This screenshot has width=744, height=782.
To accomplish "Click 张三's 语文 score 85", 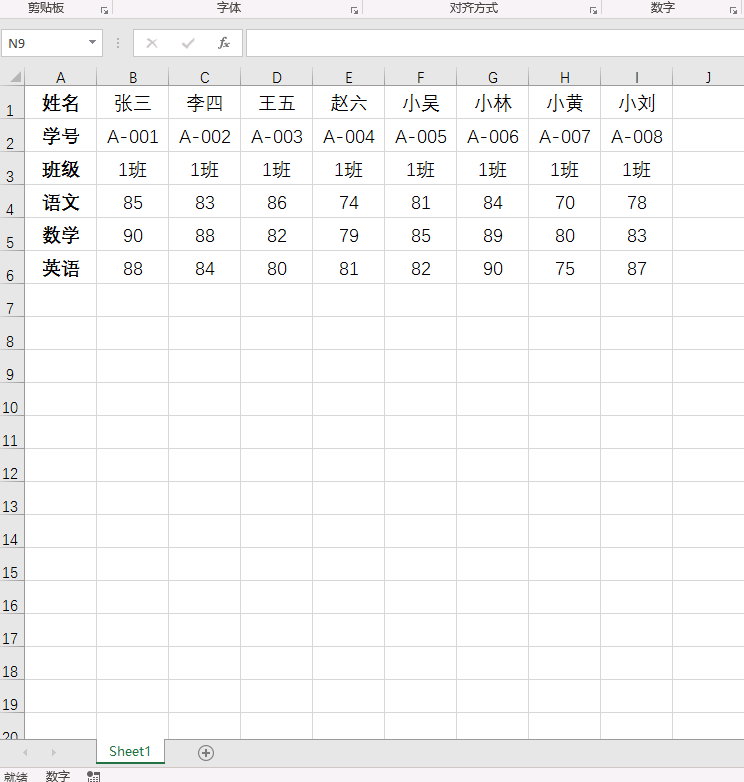I will (x=133, y=201).
